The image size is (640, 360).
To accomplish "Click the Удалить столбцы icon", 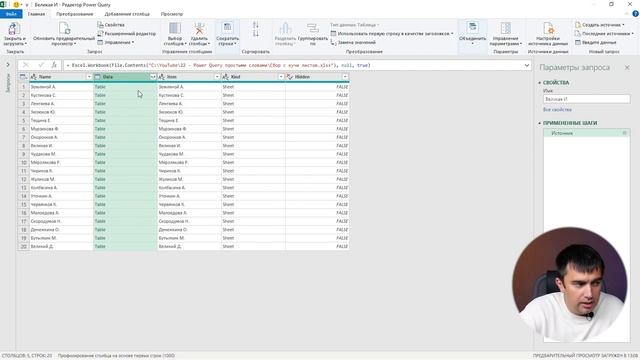I will point(199,29).
